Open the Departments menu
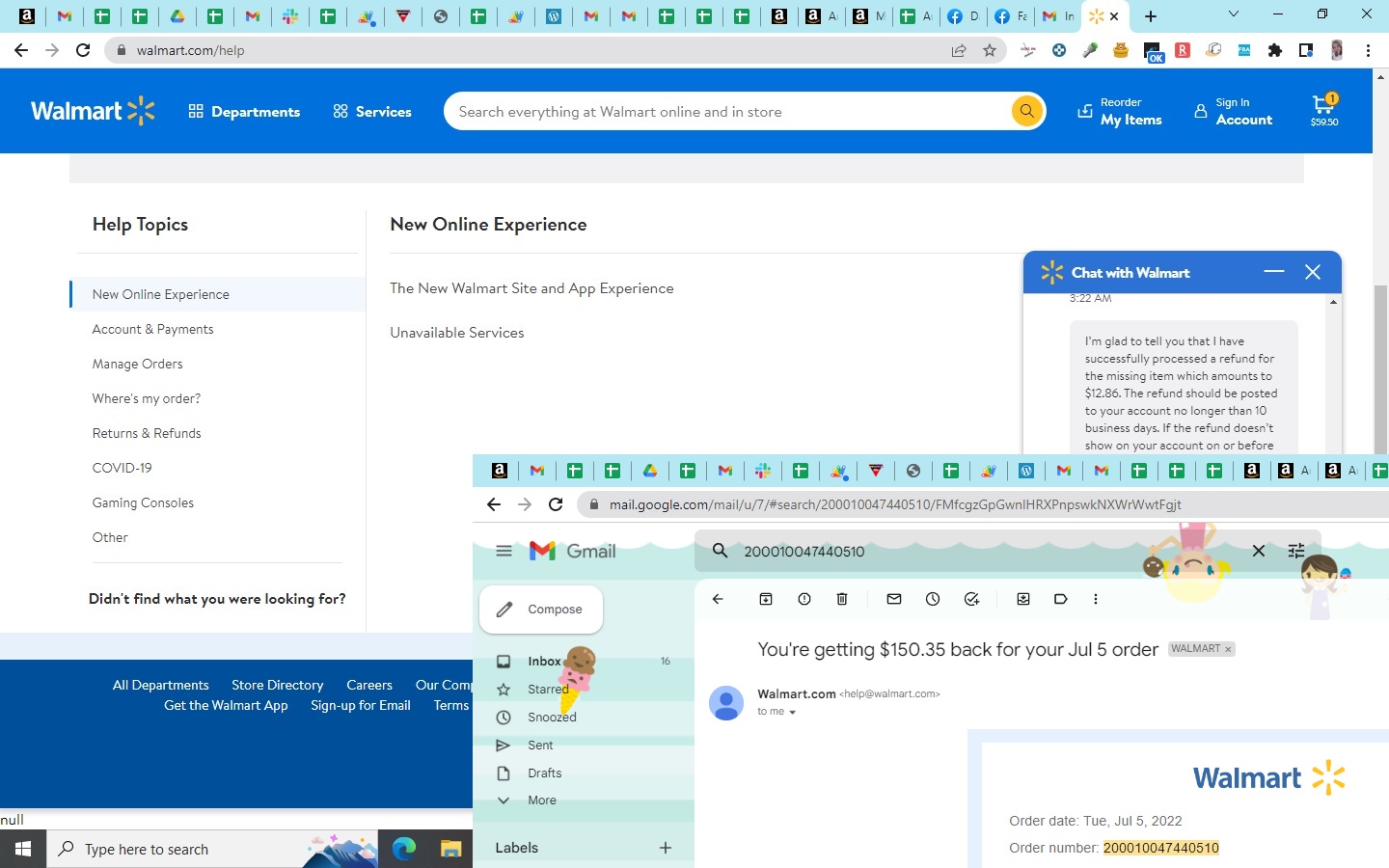Viewport: 1389px width, 868px height. pyautogui.click(x=244, y=112)
